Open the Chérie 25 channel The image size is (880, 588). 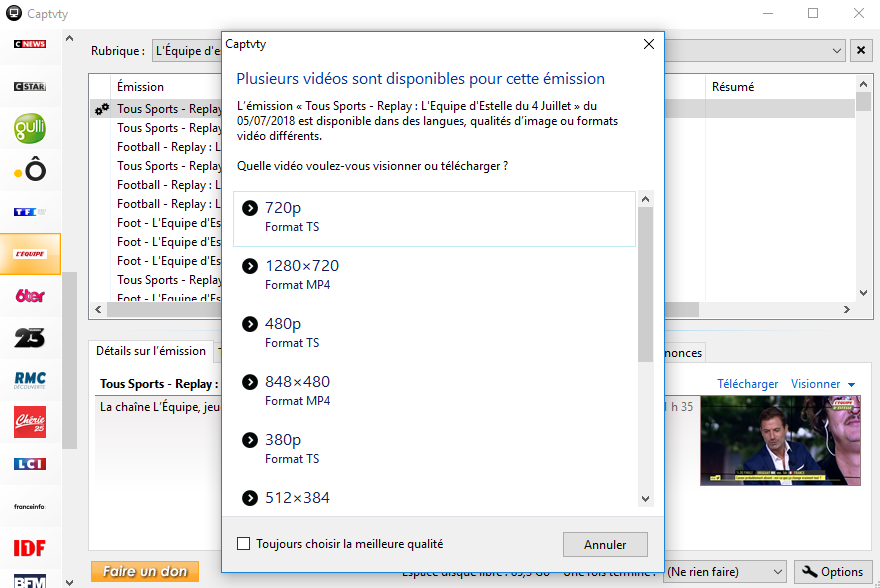pyautogui.click(x=30, y=421)
